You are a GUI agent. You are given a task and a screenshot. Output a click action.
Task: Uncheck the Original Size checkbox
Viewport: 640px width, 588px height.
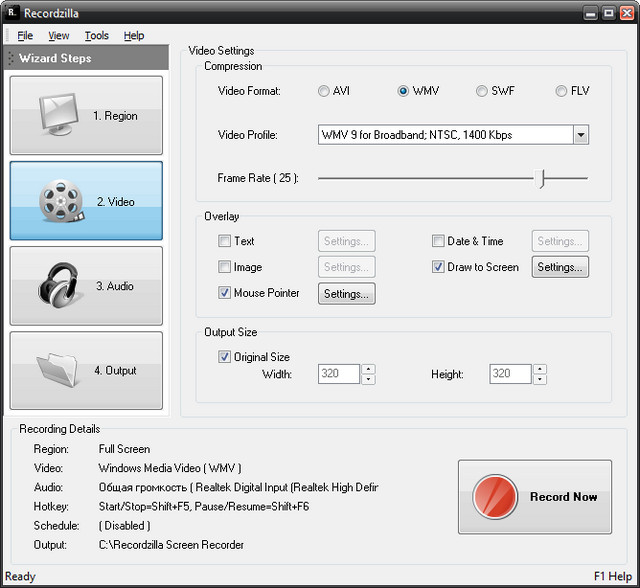224,357
